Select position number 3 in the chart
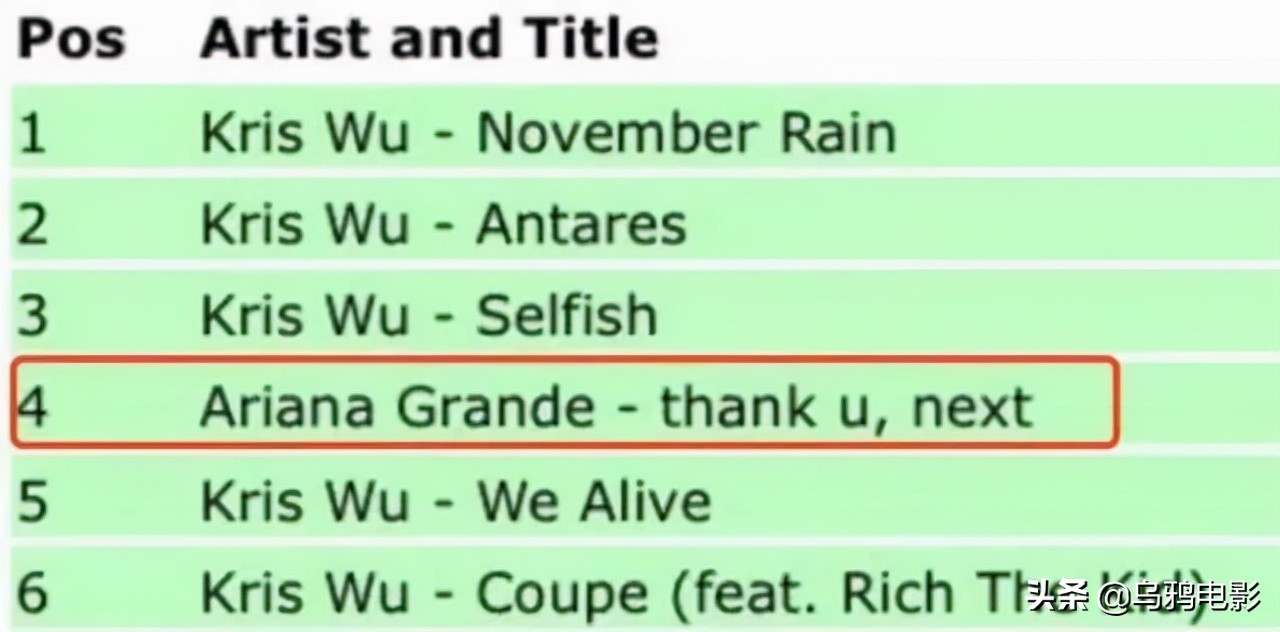This screenshot has height=632, width=1280. pos(32,316)
